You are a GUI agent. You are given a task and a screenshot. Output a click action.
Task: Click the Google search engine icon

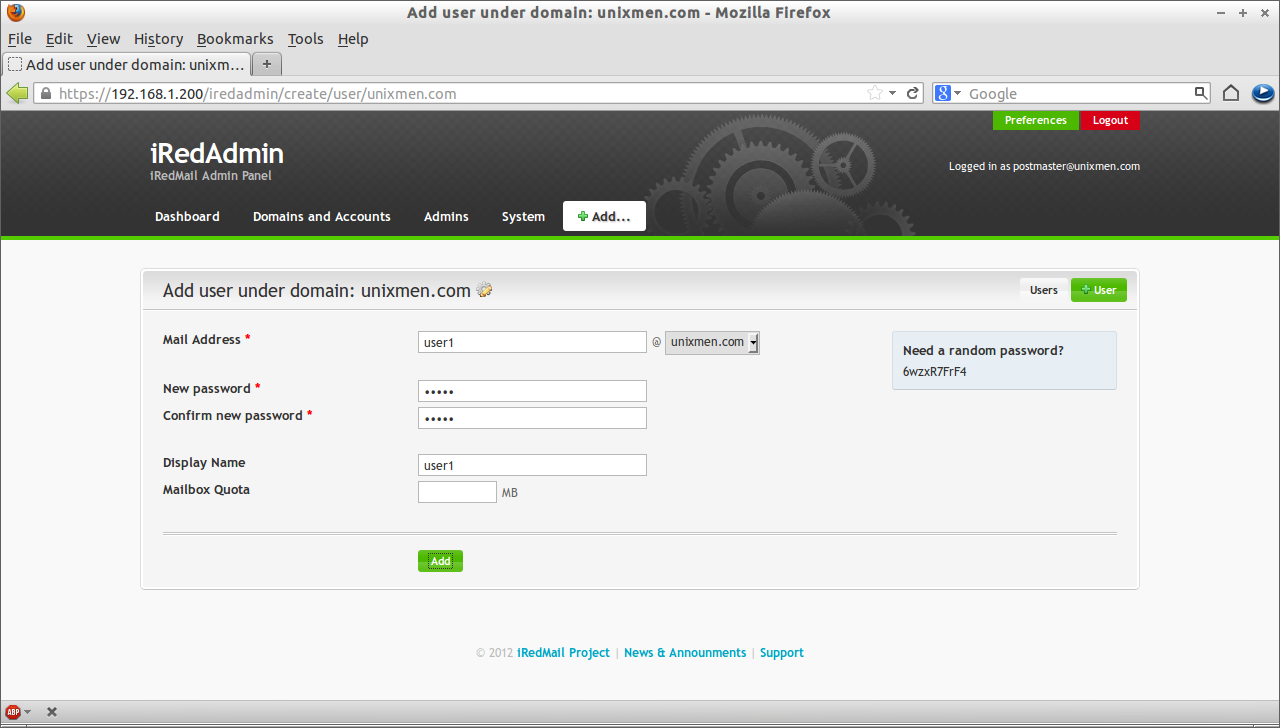[x=942, y=93]
